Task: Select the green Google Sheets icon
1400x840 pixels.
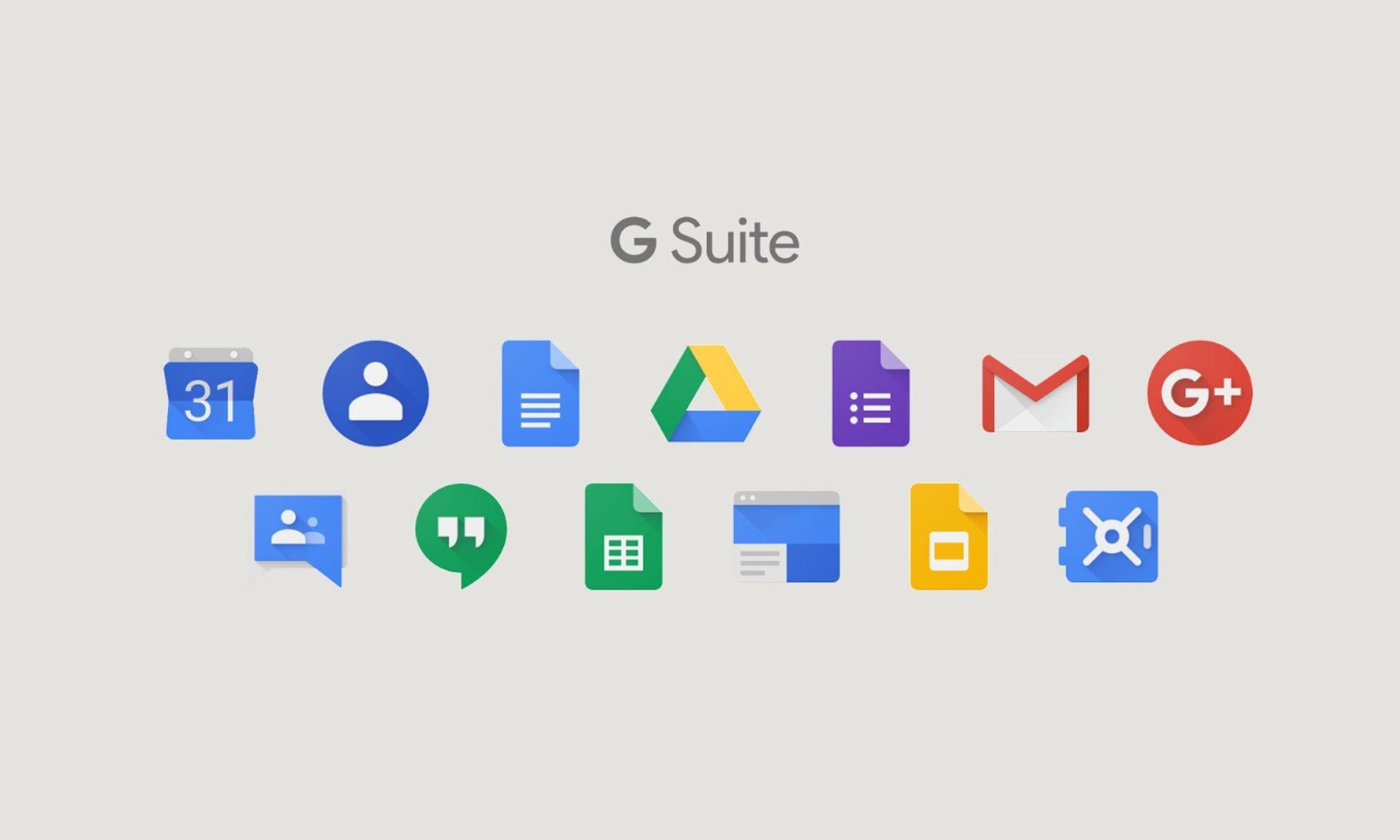Action: point(624,536)
